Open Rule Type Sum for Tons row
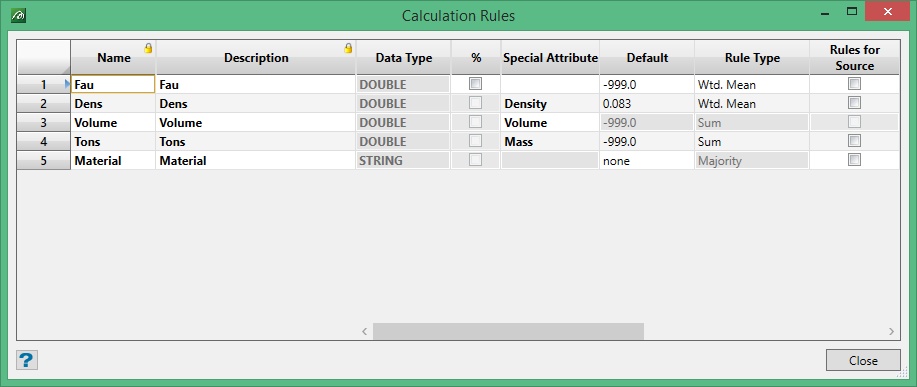The height and width of the screenshot is (387, 917). [752, 141]
